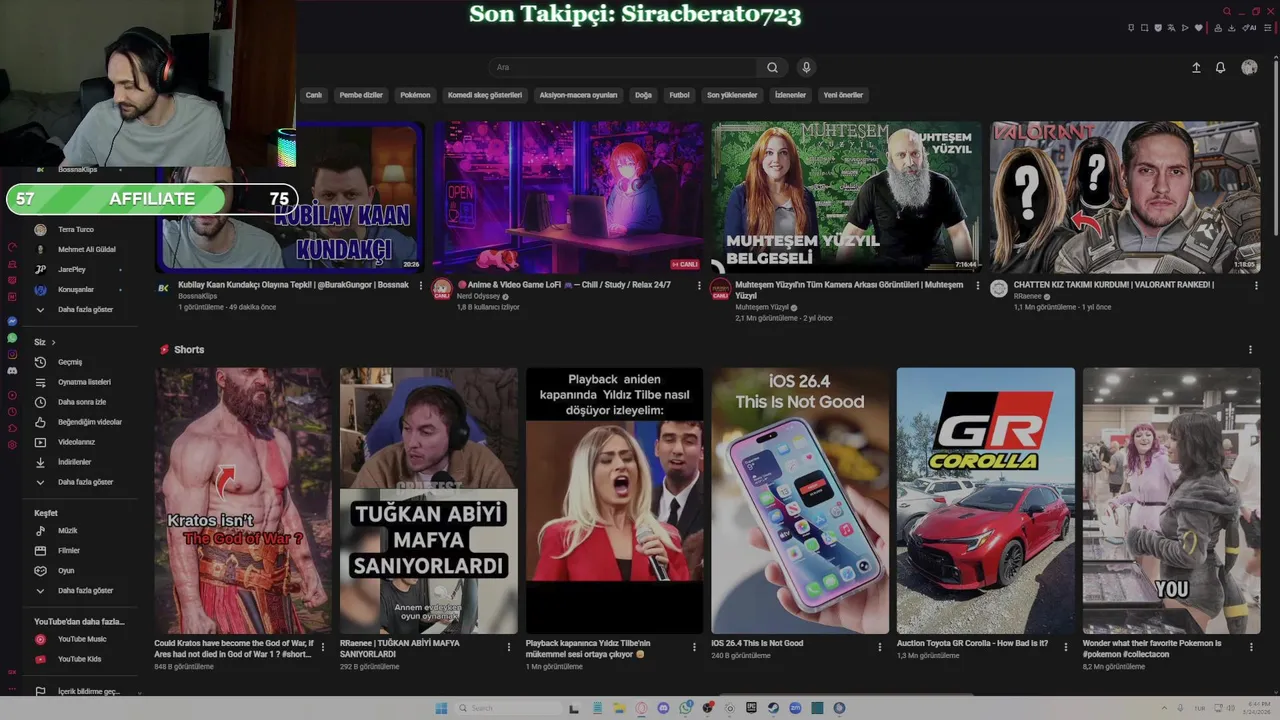Click the YouTube Ara search field
This screenshot has width=1280, height=720.
coord(622,67)
